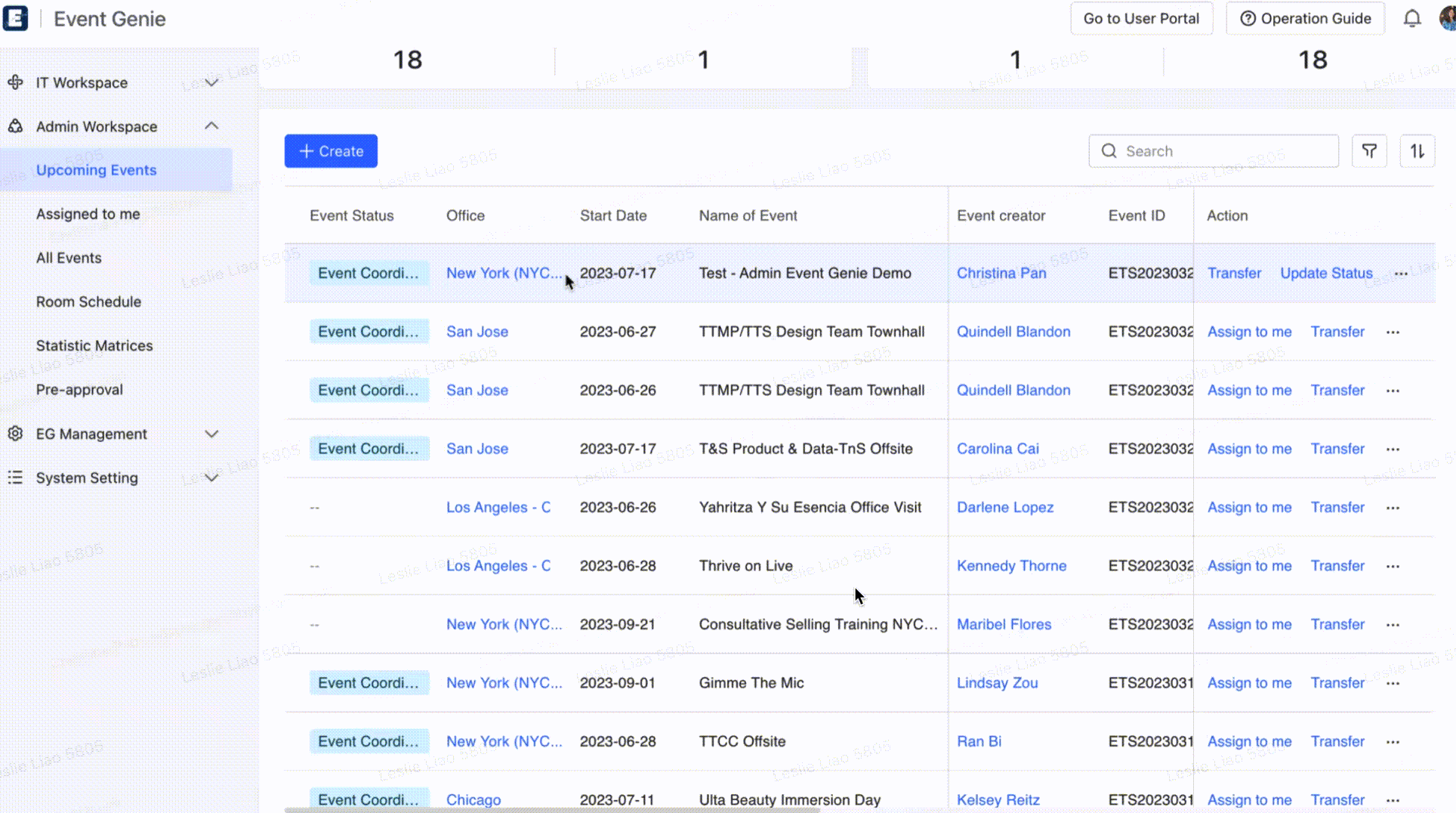The image size is (1456, 813).
Task: Open Room Schedule page
Action: (x=88, y=301)
